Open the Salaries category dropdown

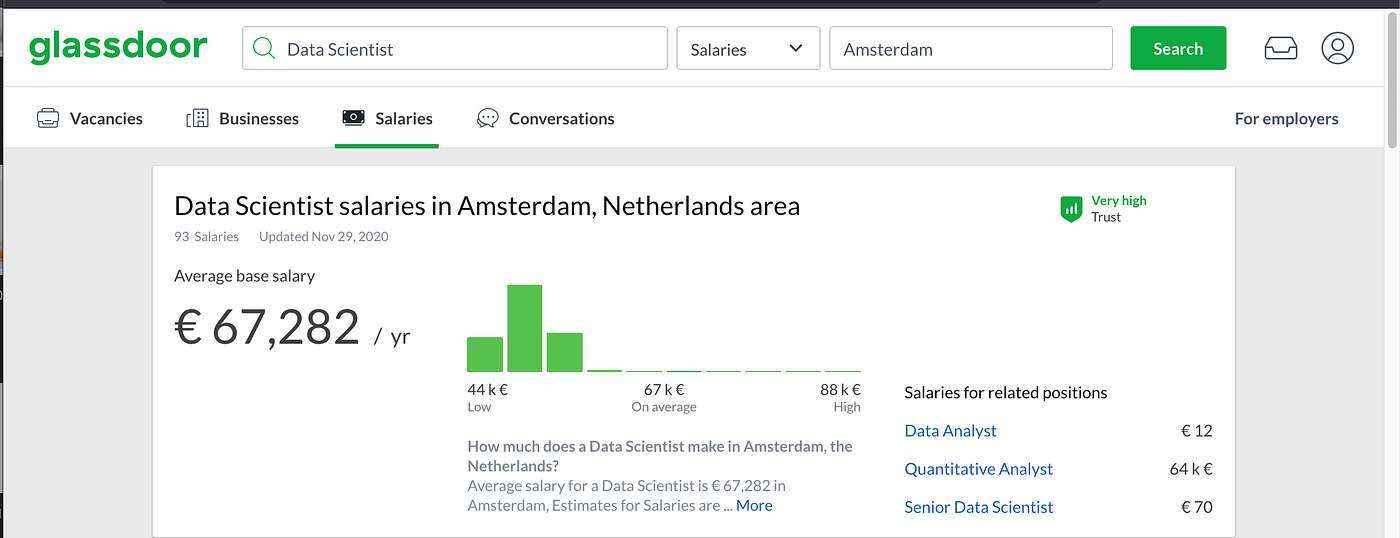pos(748,48)
